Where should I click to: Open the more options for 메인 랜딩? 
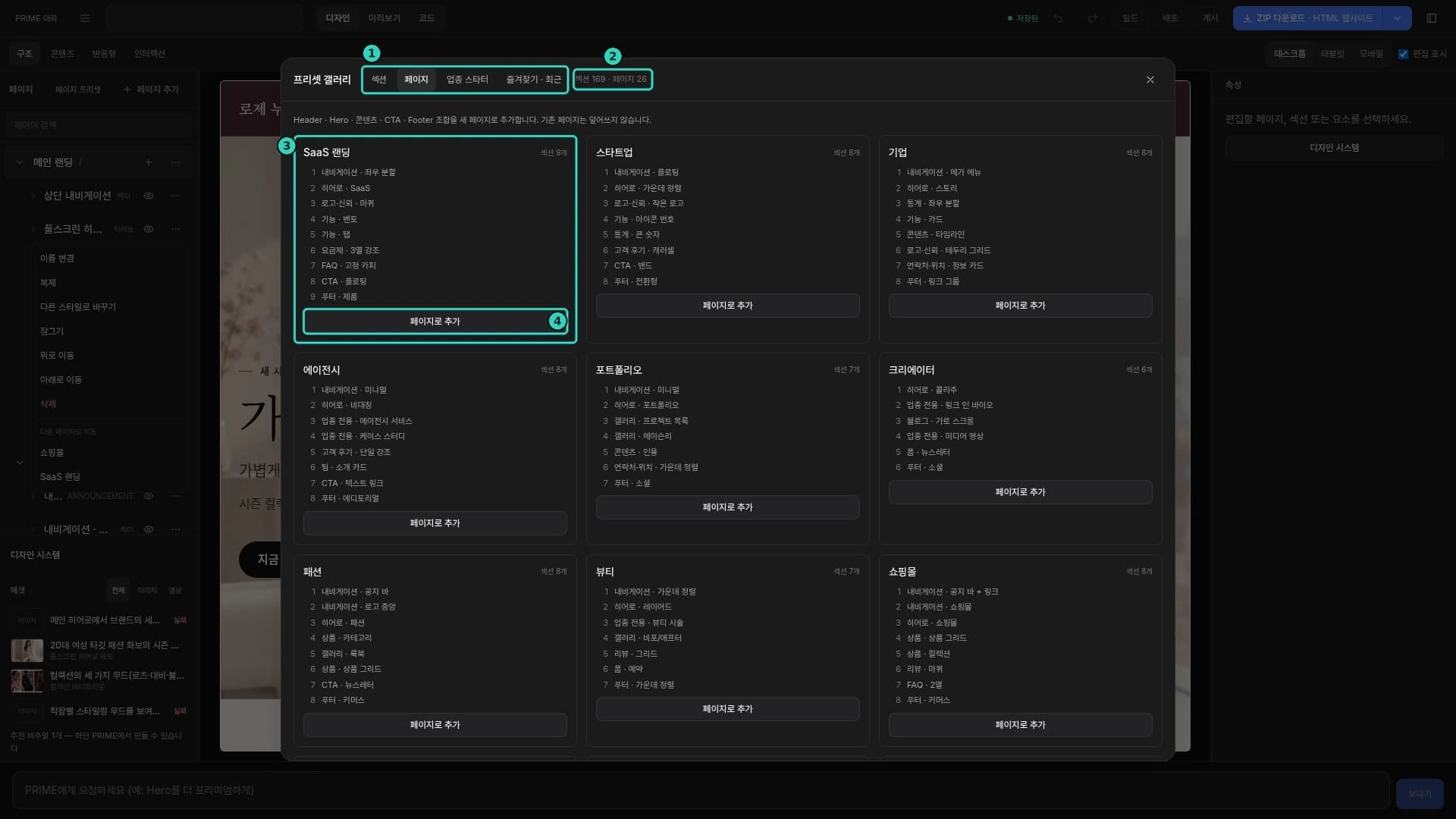coord(176,162)
